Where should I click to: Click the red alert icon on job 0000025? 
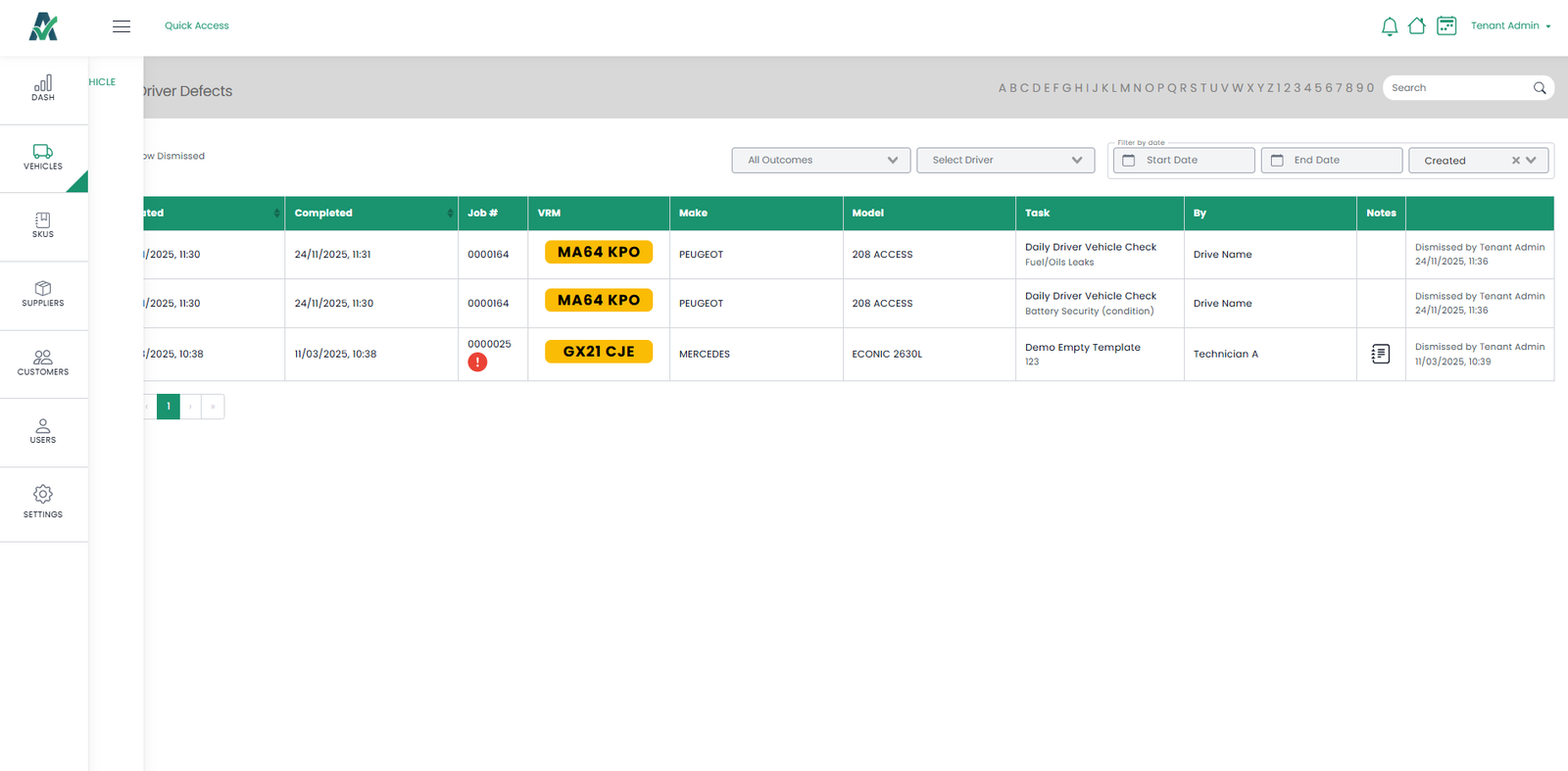pos(477,362)
